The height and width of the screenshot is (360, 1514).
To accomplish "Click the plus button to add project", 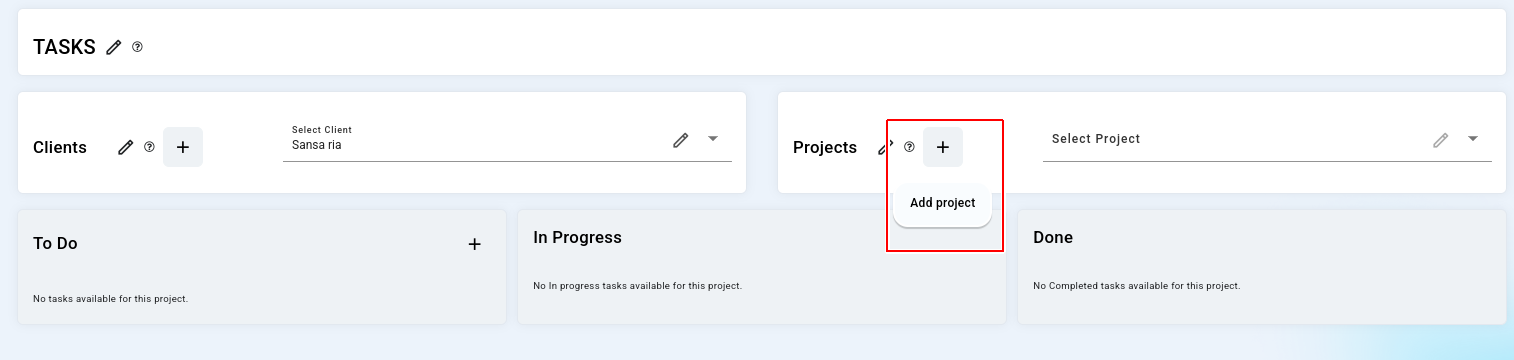I will 943,147.
